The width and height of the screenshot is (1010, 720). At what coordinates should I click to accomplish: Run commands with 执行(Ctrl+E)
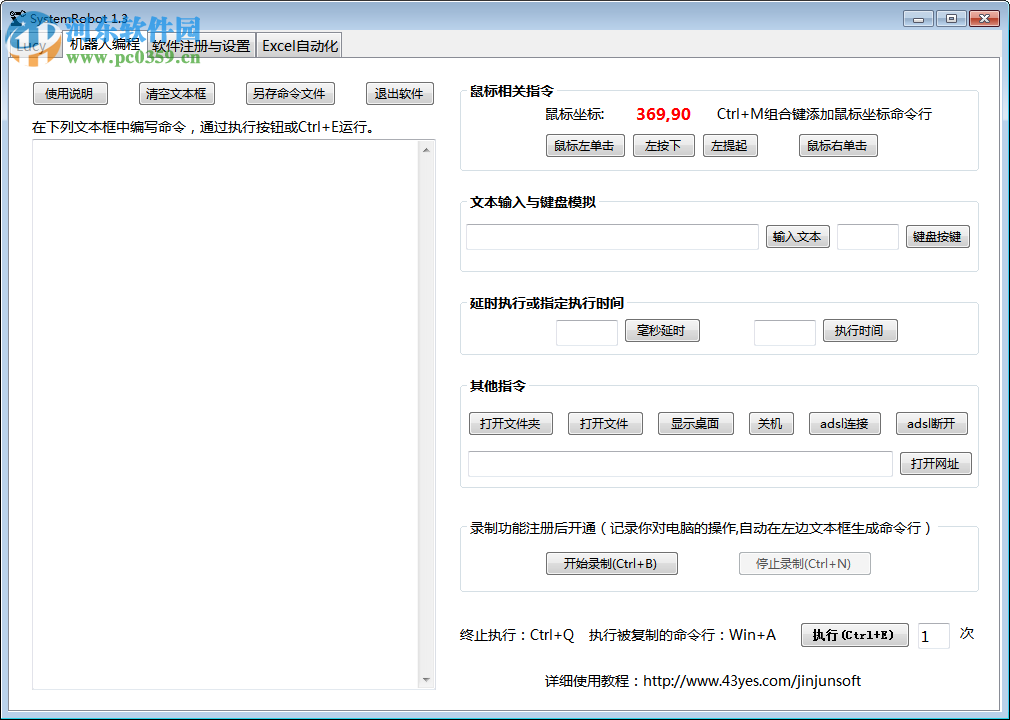854,635
